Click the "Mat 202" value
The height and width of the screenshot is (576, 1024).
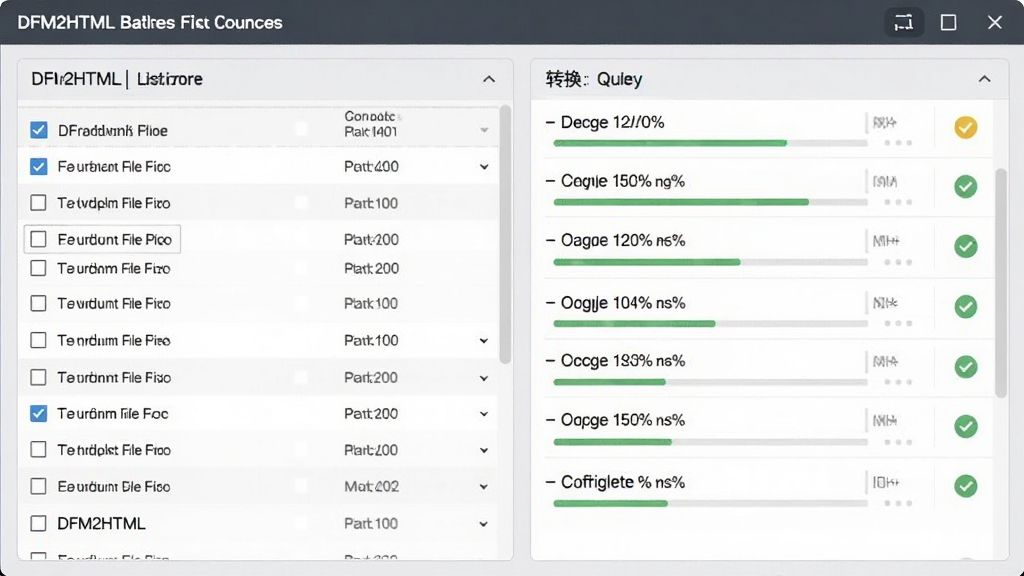pos(371,487)
